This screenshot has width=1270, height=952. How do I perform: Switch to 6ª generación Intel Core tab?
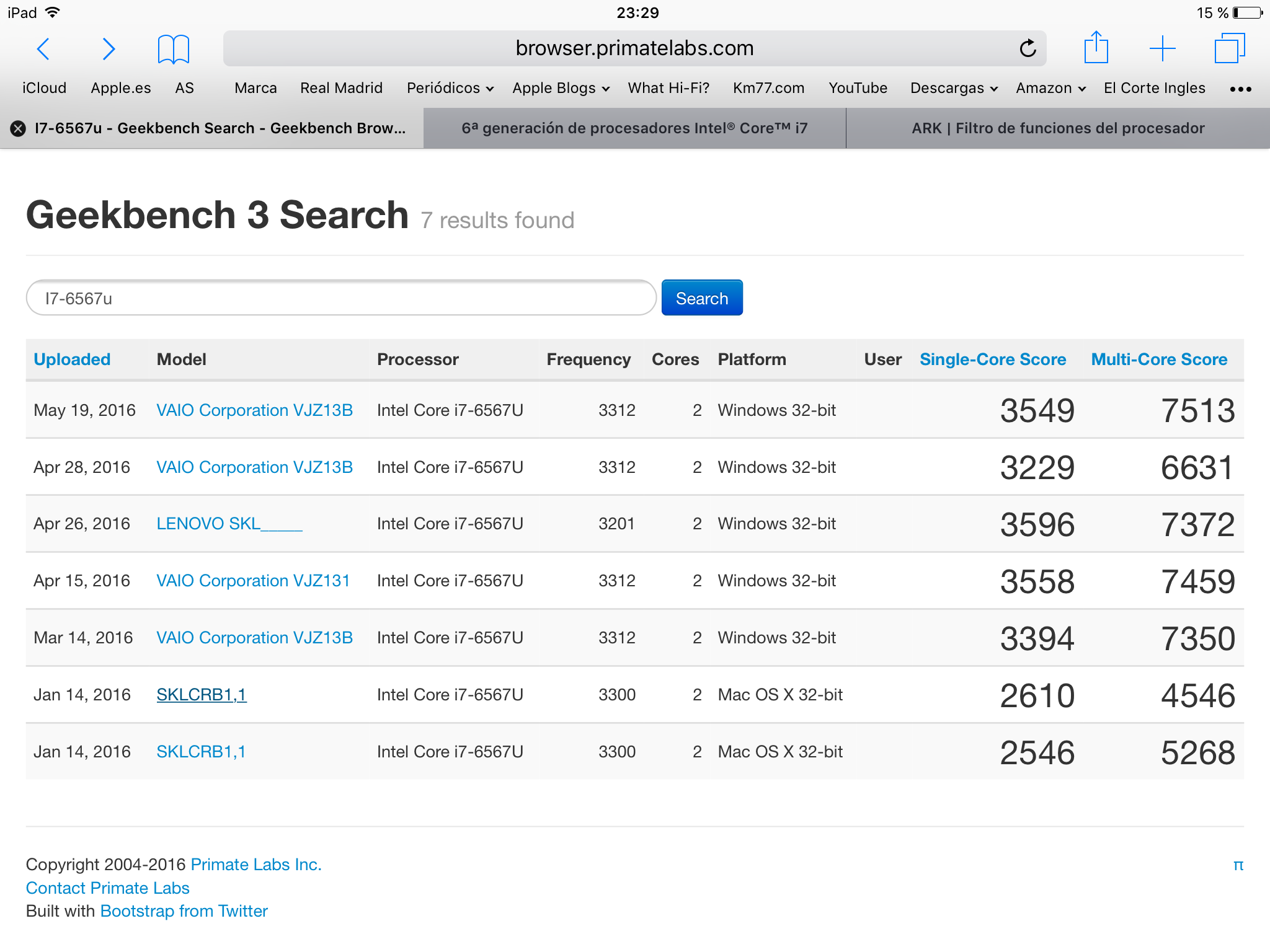click(x=634, y=128)
